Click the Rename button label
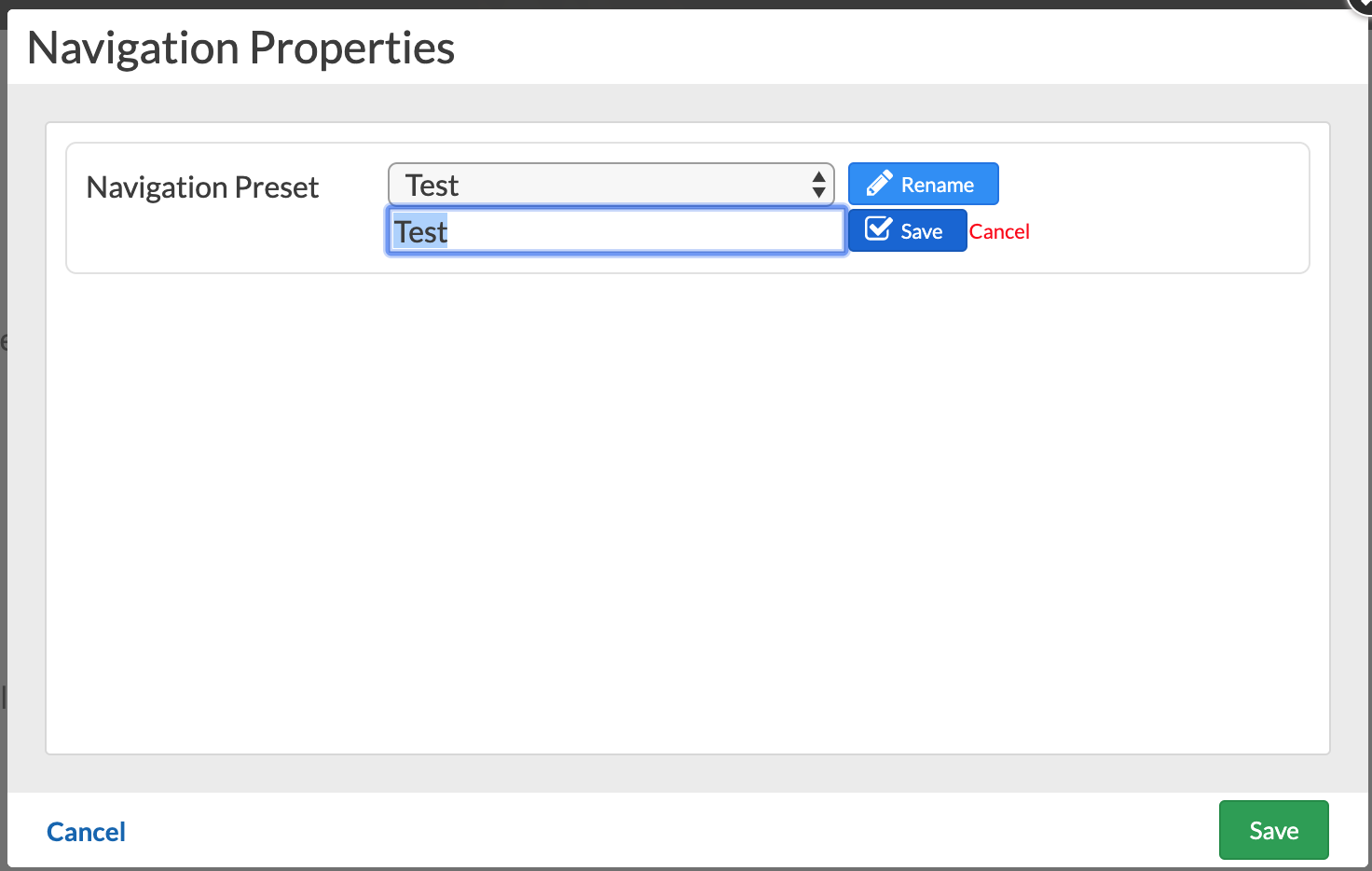1372x871 pixels. click(937, 185)
